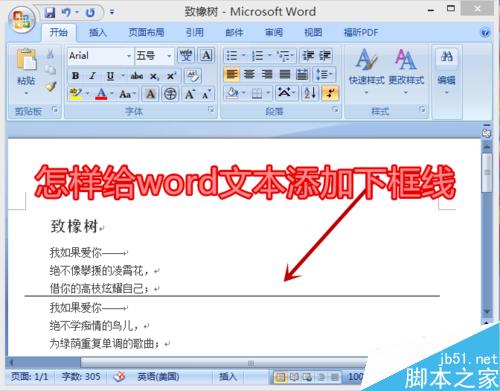This screenshot has width=500, height=391.
Task: Expand bullets list dropdown arrow
Action: coord(244,55)
